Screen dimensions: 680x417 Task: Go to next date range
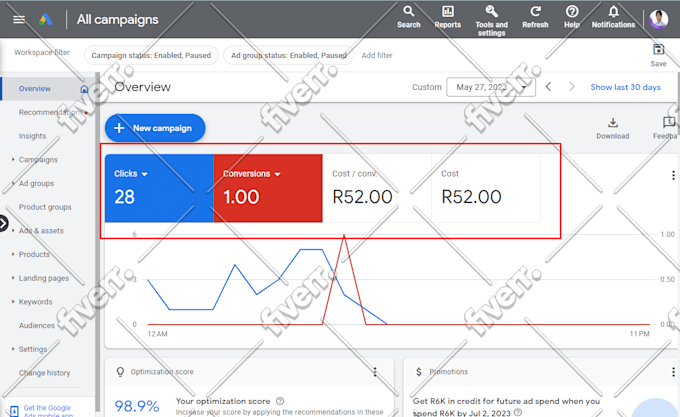(572, 87)
